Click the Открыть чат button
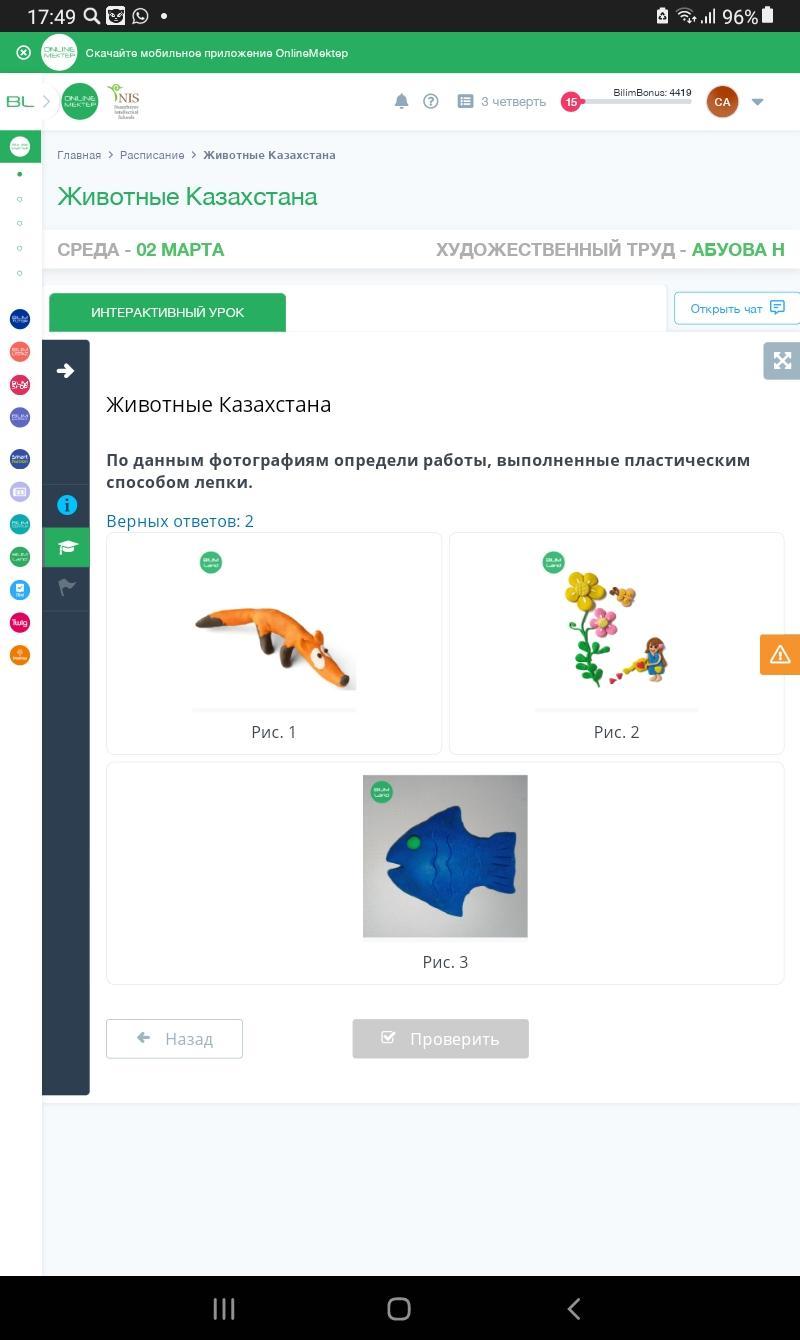800x1340 pixels. tap(737, 308)
